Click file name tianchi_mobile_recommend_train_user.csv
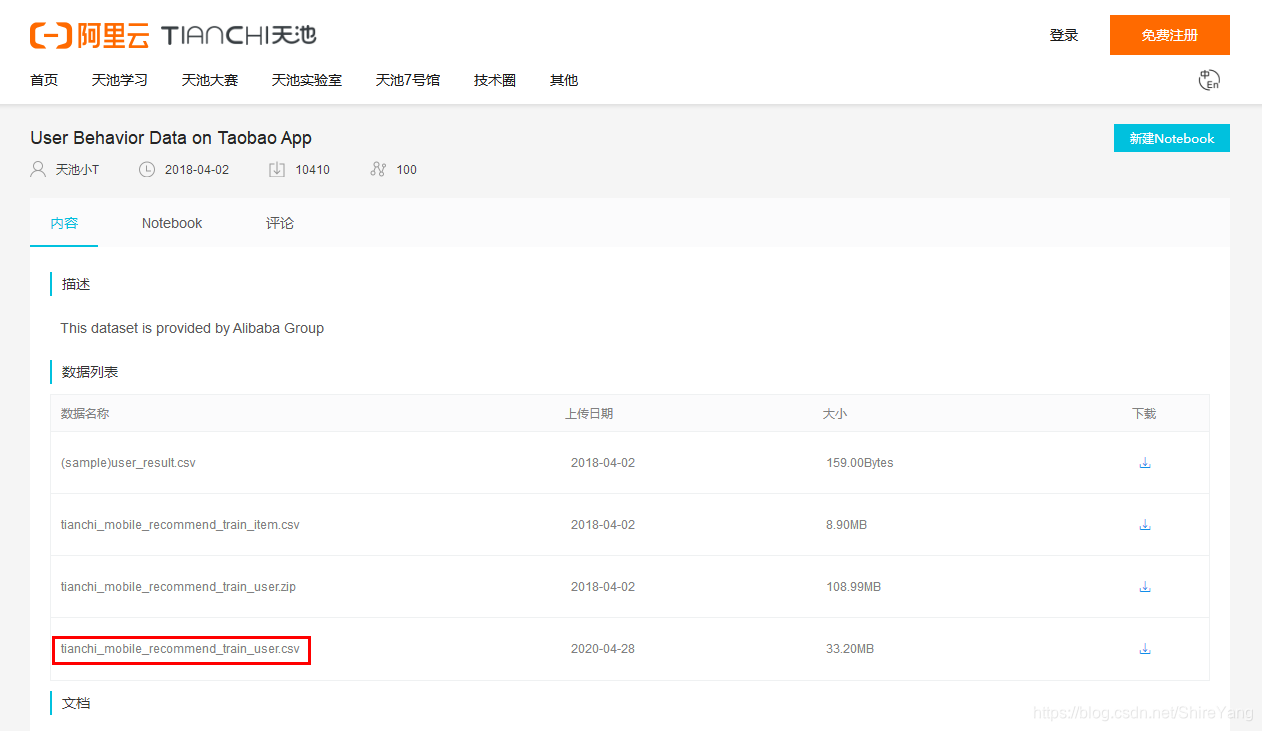Image resolution: width=1262 pixels, height=731 pixels. click(x=180, y=649)
